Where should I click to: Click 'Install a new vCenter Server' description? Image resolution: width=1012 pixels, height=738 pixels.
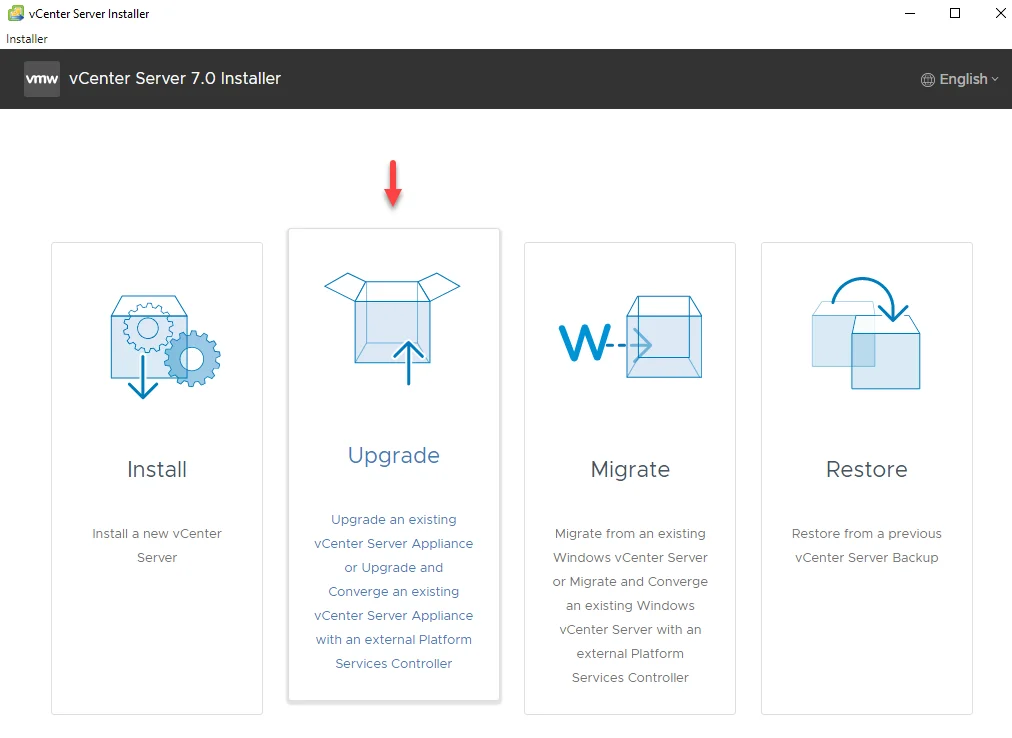[x=157, y=546]
